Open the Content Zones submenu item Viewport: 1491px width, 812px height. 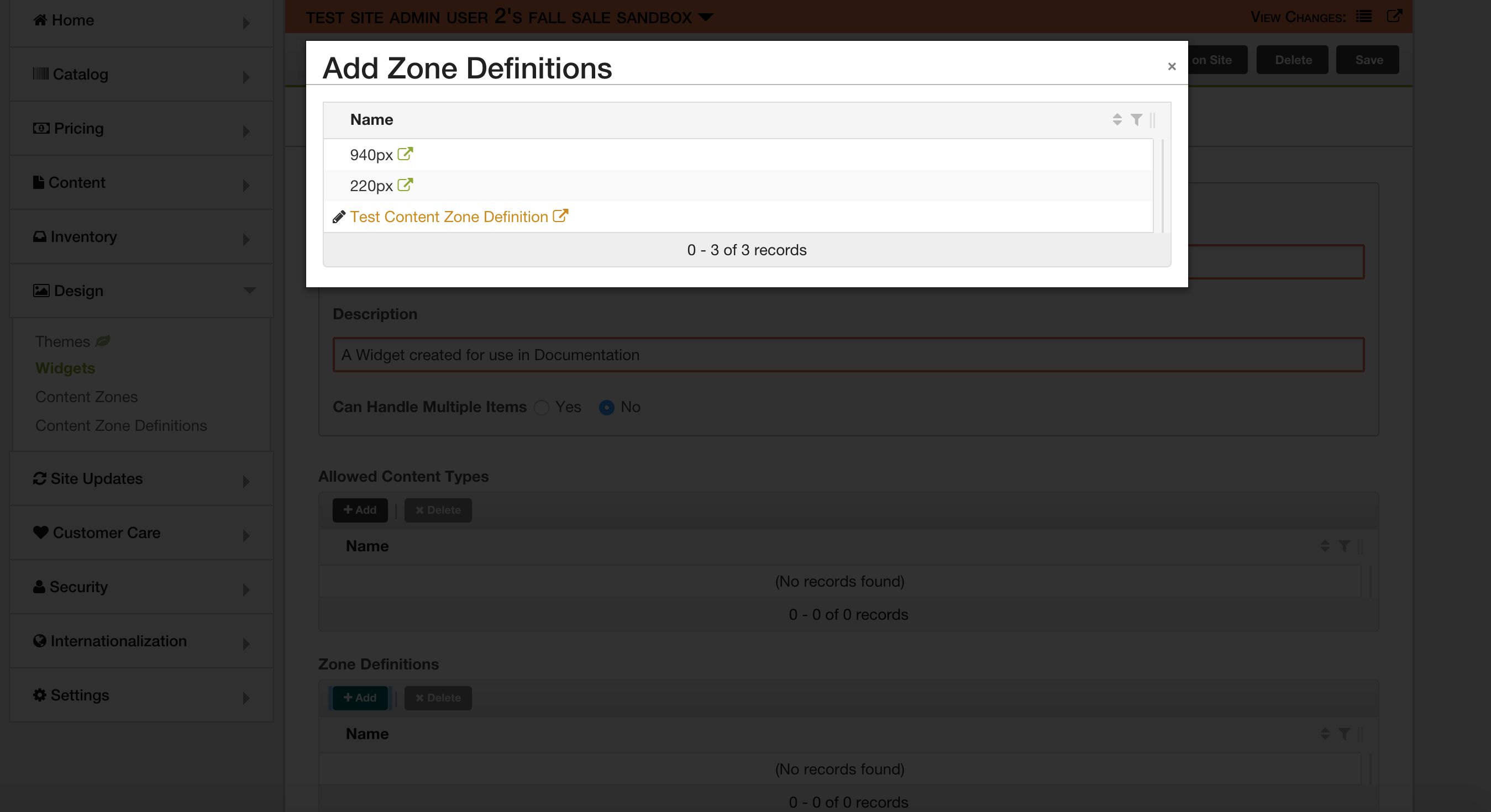pyautogui.click(x=86, y=397)
